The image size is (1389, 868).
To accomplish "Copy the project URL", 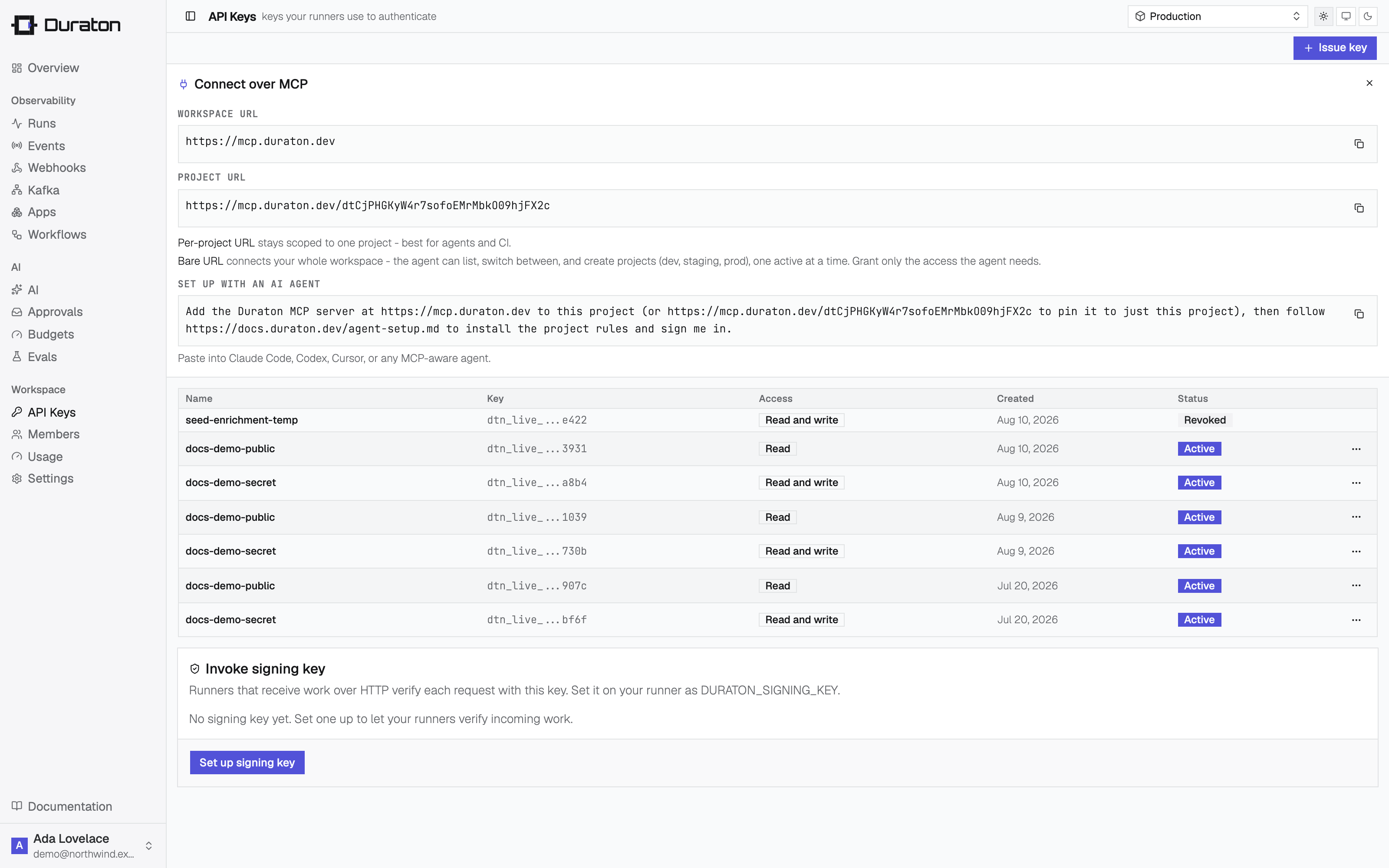I will (1359, 208).
